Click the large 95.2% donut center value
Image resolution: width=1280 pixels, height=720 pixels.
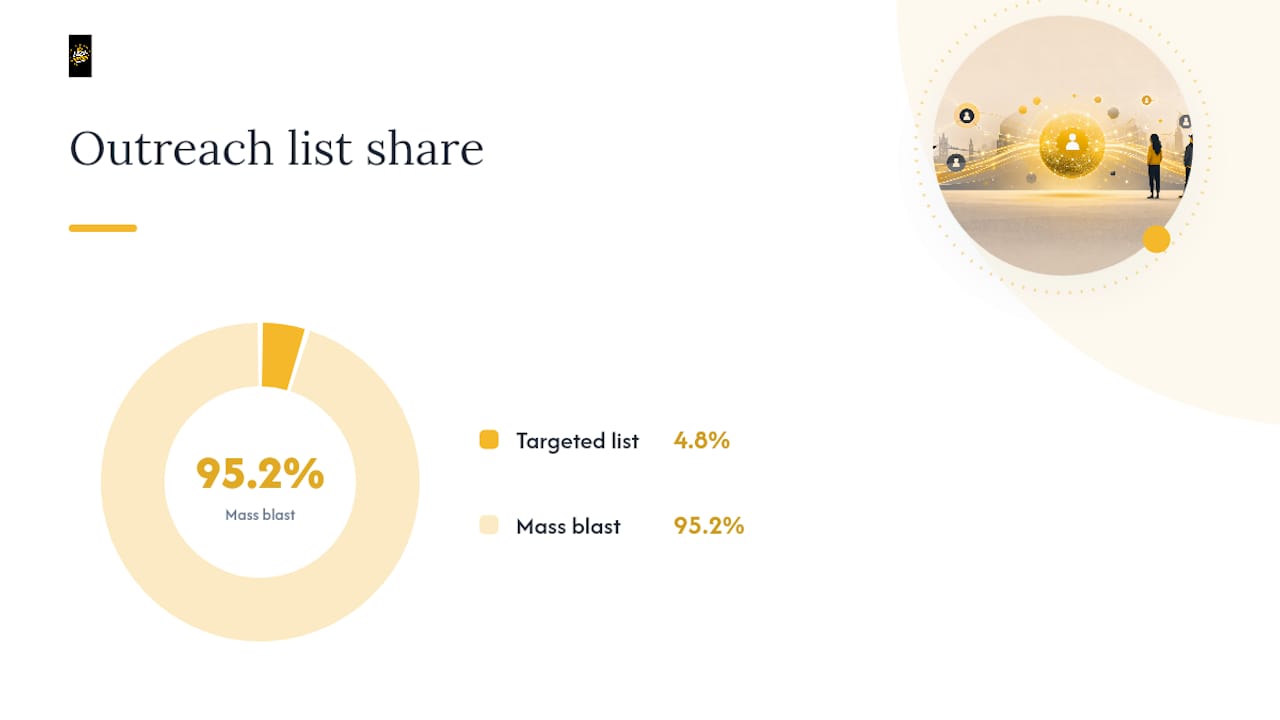click(260, 474)
